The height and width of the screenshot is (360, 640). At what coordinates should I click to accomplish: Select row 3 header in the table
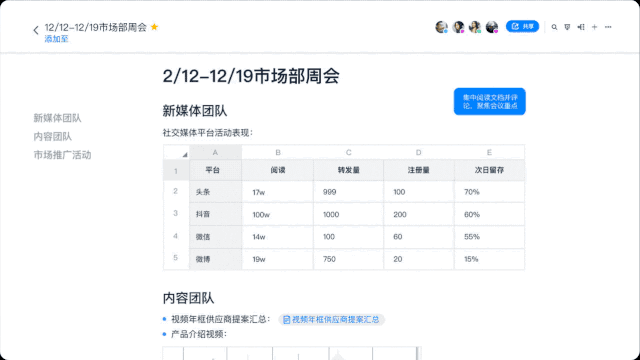pyautogui.click(x=176, y=213)
